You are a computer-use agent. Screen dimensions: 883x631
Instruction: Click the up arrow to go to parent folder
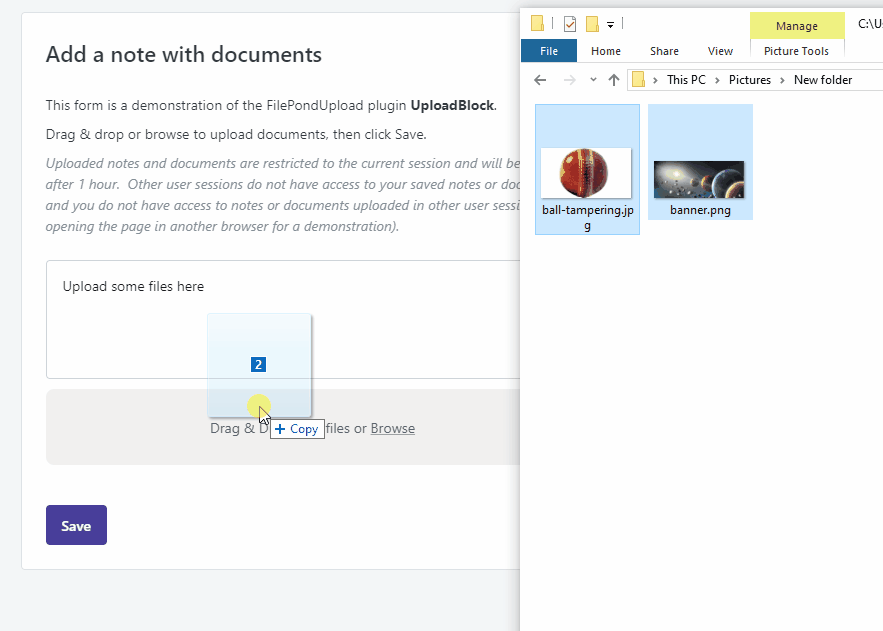(x=613, y=78)
